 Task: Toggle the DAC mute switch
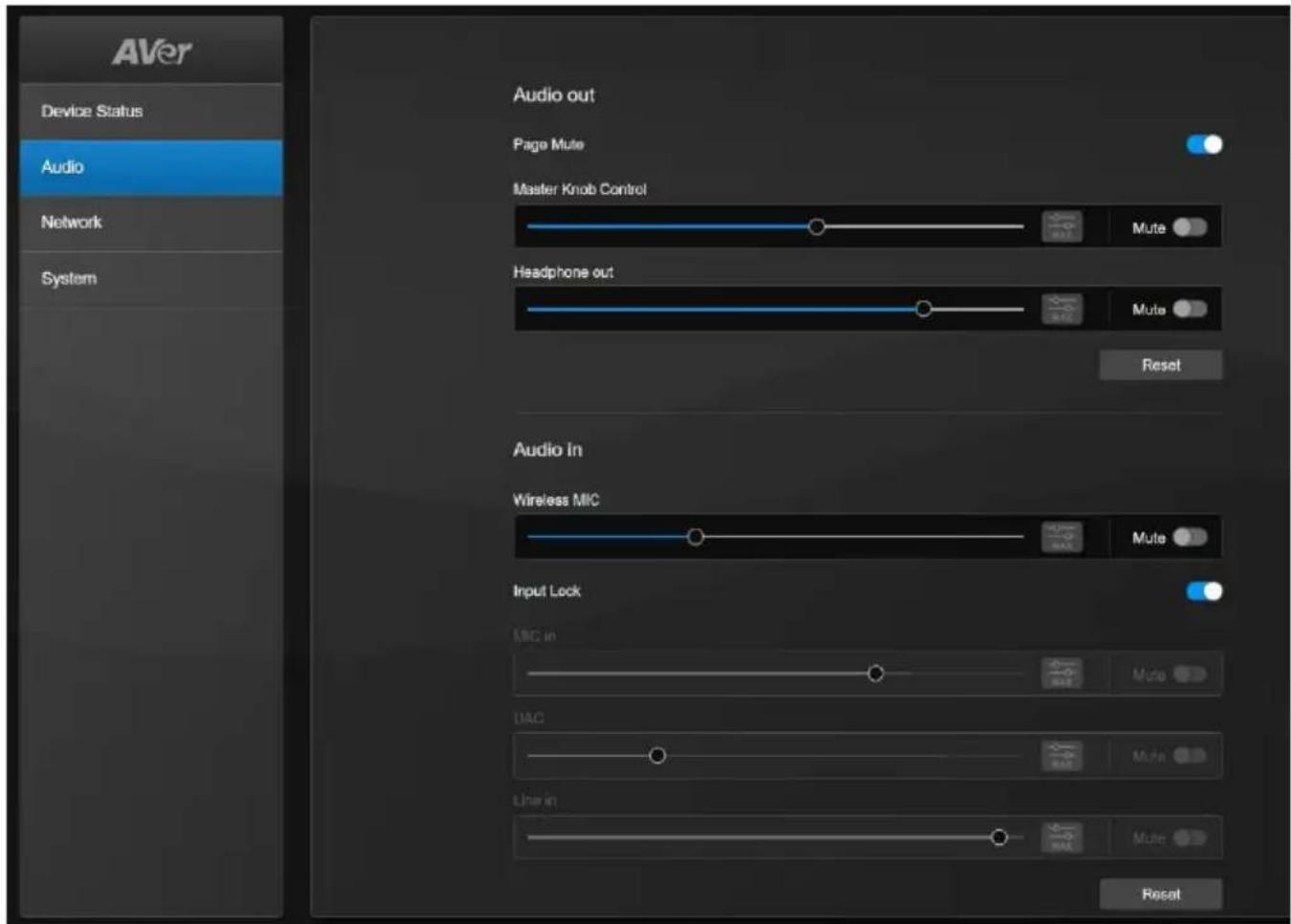1190,756
